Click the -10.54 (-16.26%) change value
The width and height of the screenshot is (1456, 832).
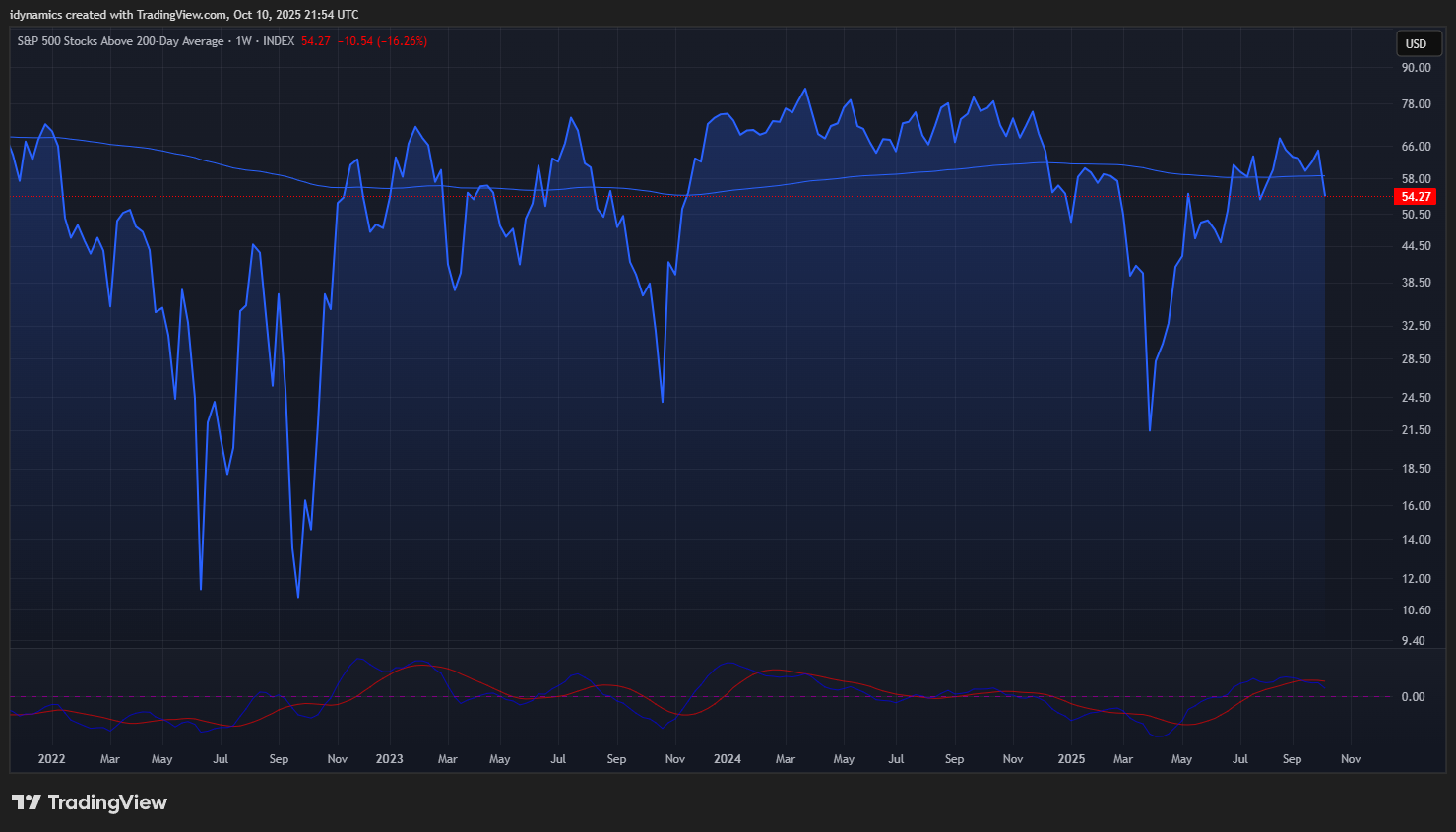pos(382,41)
